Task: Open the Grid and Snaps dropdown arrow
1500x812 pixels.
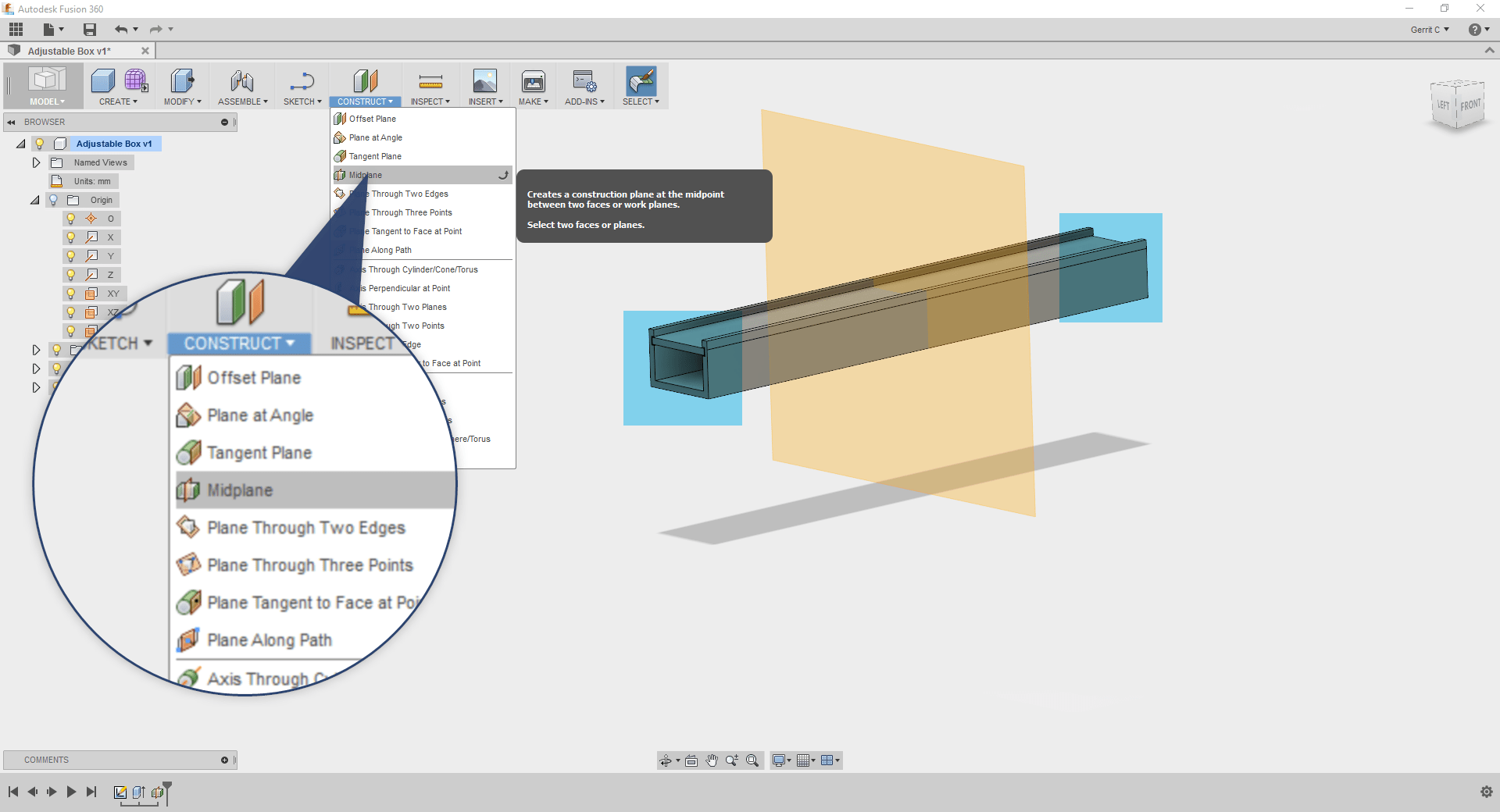Action: 812,760
